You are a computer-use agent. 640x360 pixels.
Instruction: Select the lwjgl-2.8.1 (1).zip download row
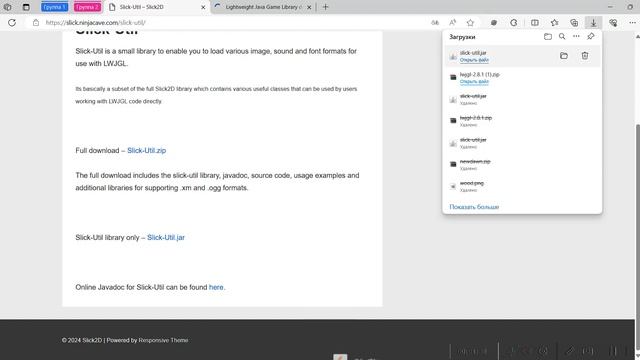coord(522,78)
